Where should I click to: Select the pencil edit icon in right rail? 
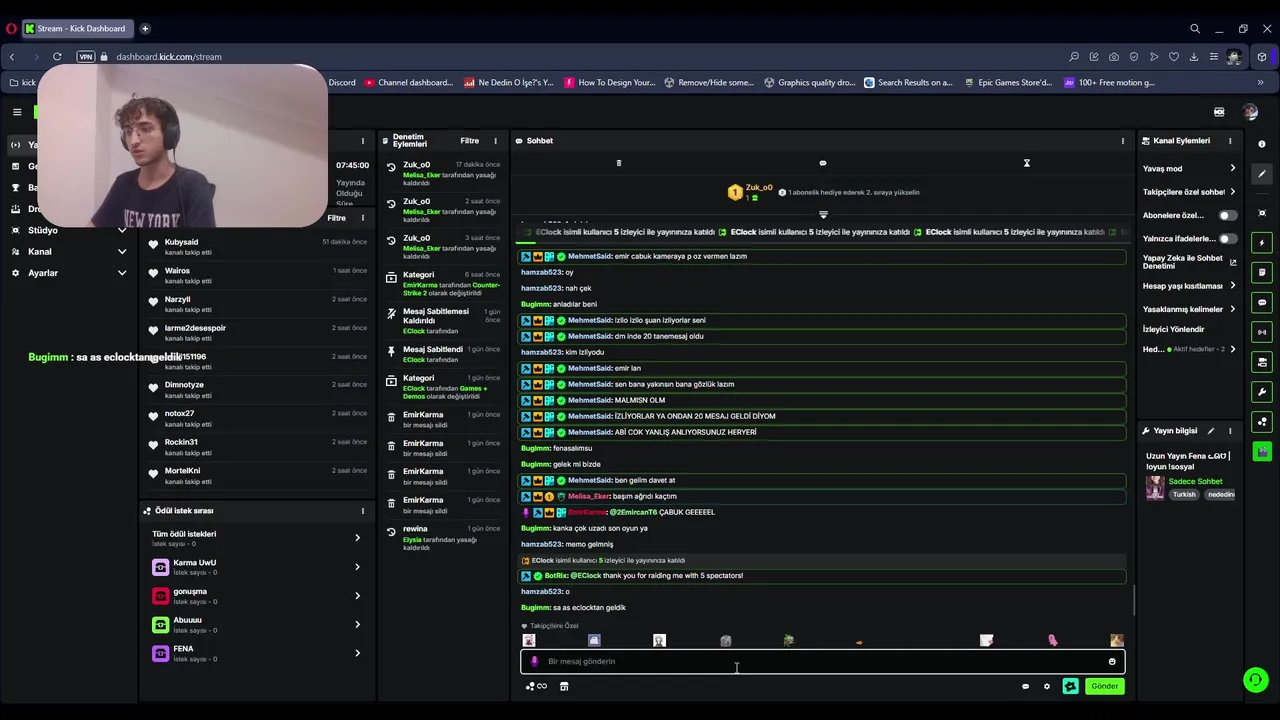tap(1262, 173)
